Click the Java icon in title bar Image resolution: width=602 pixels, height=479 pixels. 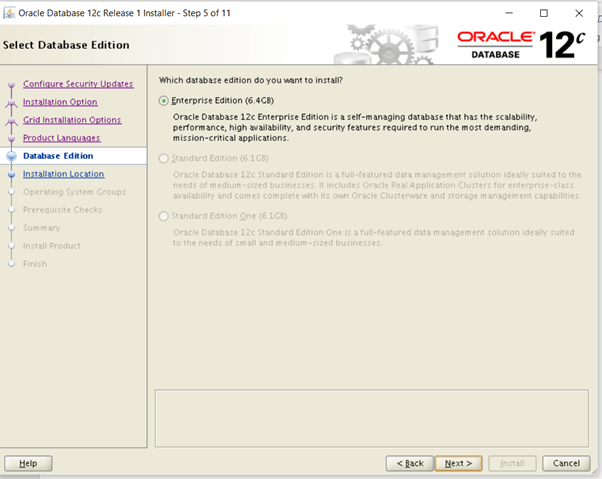coord(11,13)
